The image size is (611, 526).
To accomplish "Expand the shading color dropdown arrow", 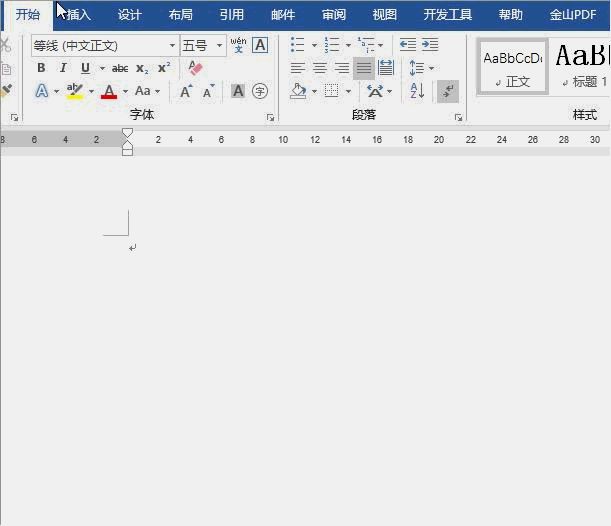I will (x=314, y=92).
